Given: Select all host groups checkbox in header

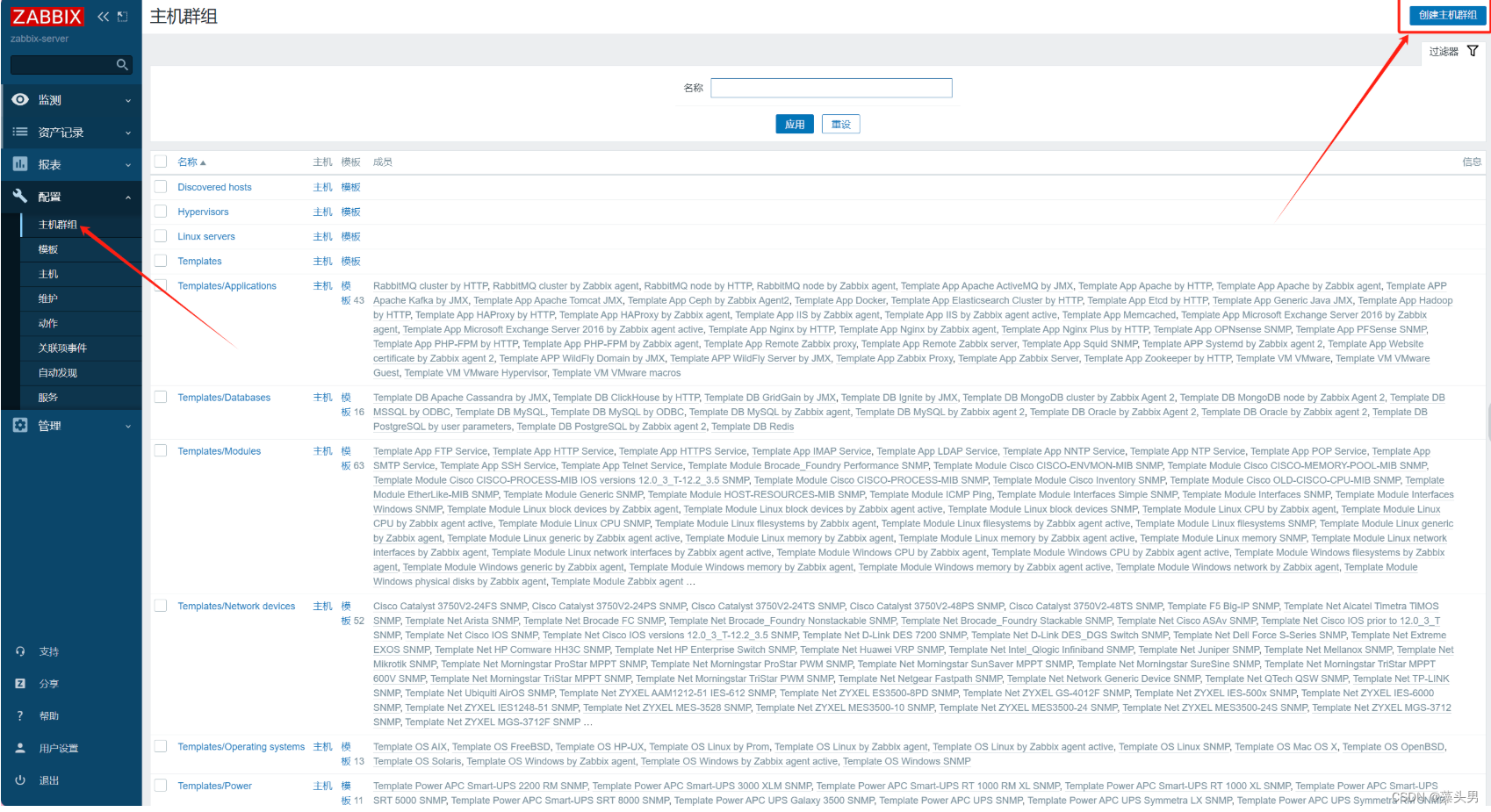Looking at the screenshot, I should 161,162.
